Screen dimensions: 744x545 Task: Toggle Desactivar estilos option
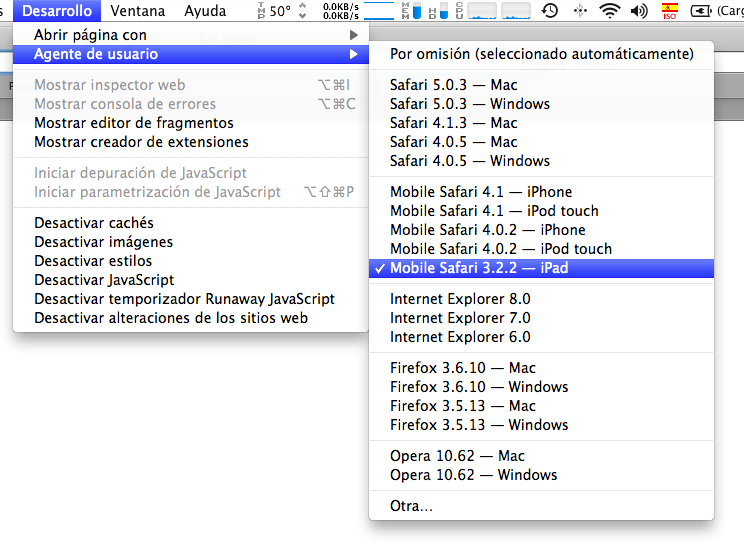191,261
